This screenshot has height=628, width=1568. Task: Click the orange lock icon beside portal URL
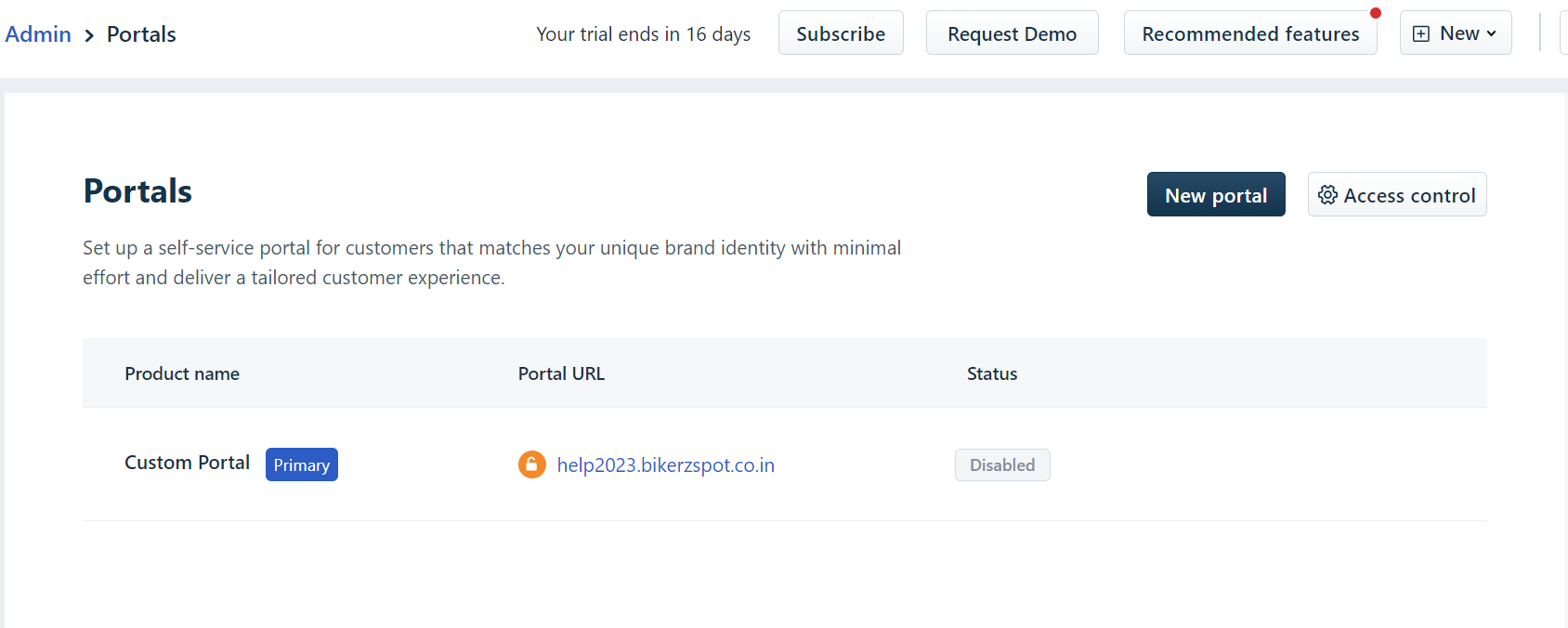pos(532,464)
